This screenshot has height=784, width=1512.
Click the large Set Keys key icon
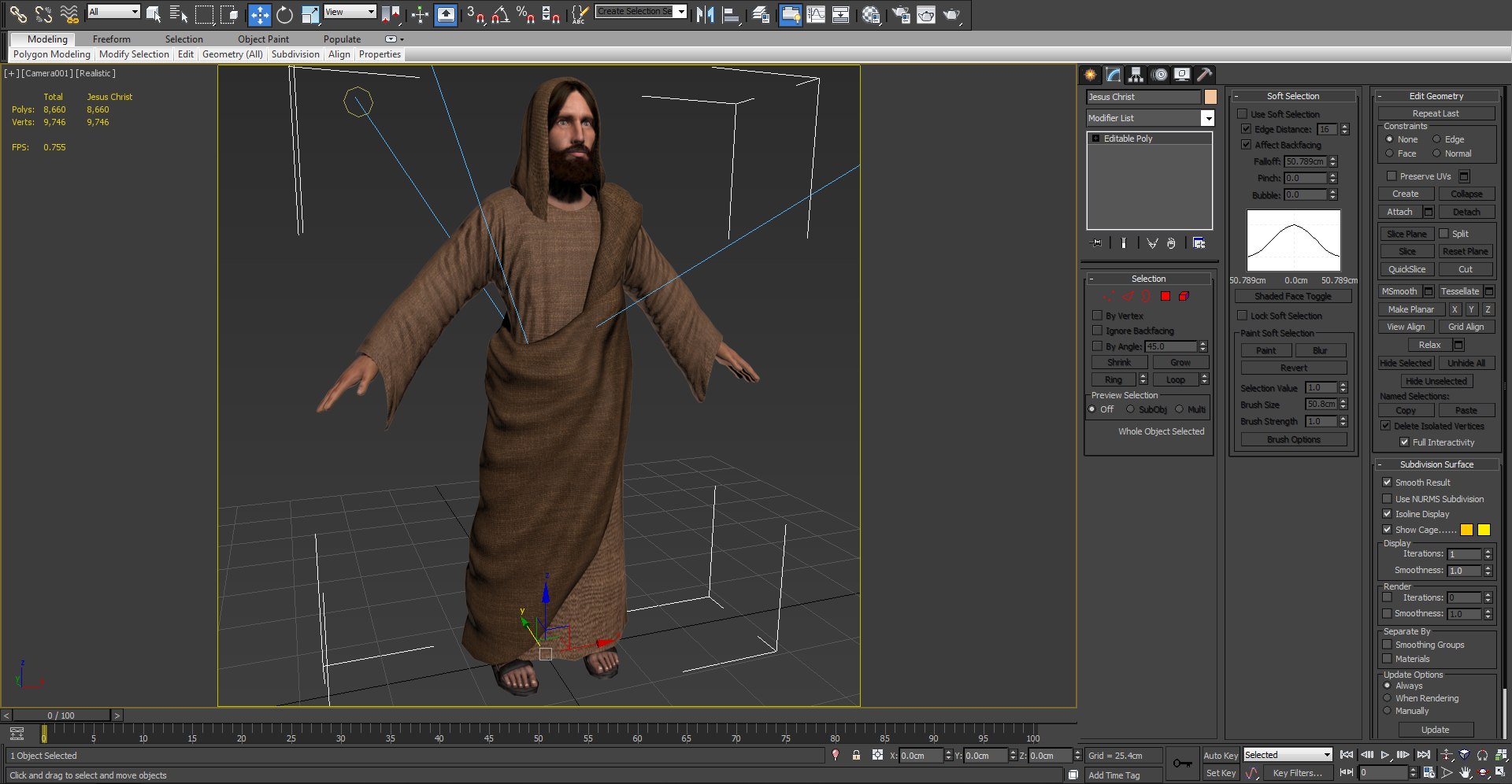pyautogui.click(x=1182, y=764)
